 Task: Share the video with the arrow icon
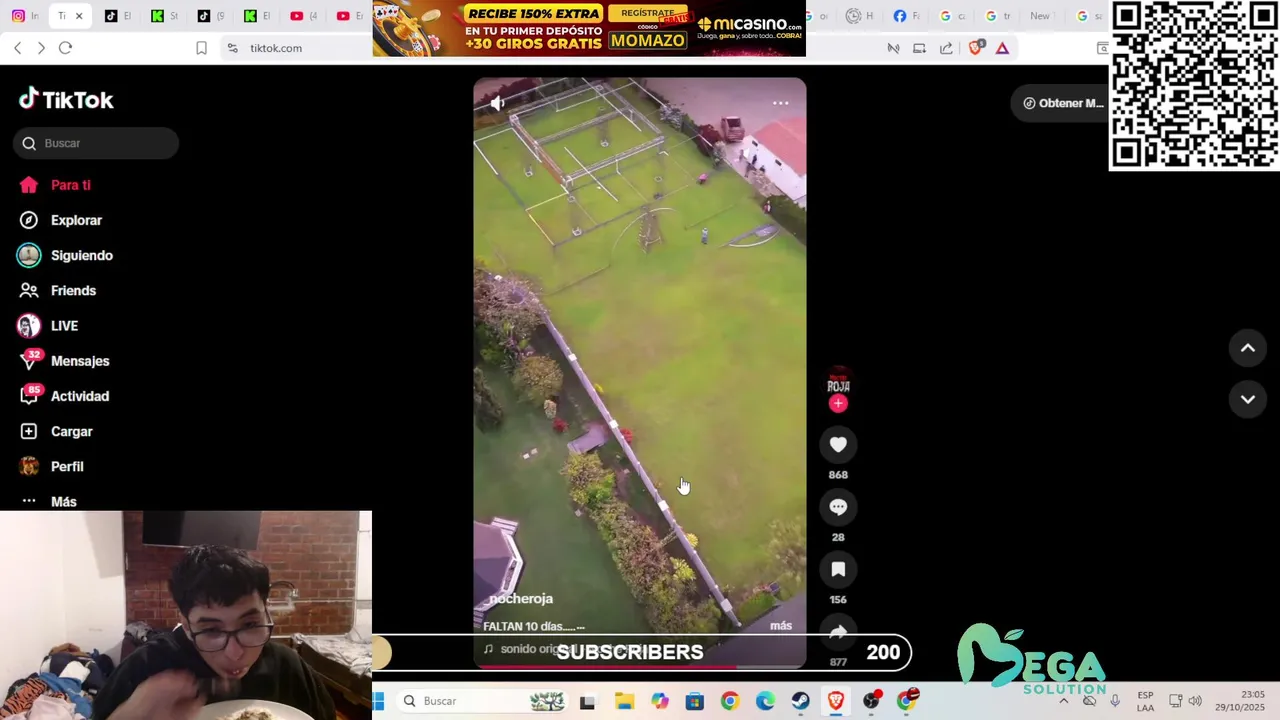pos(838,631)
